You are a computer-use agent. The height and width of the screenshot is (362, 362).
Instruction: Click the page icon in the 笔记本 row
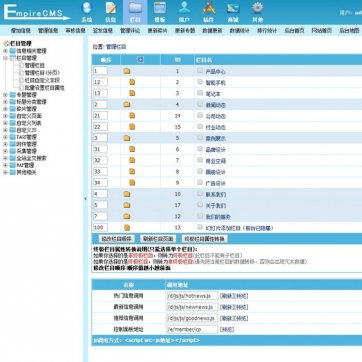132,93
